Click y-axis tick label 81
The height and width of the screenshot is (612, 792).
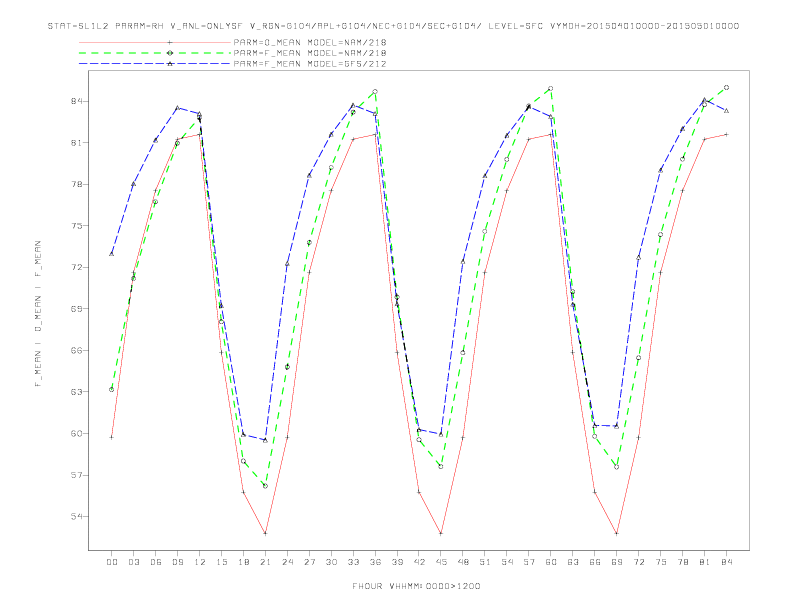click(x=76, y=143)
